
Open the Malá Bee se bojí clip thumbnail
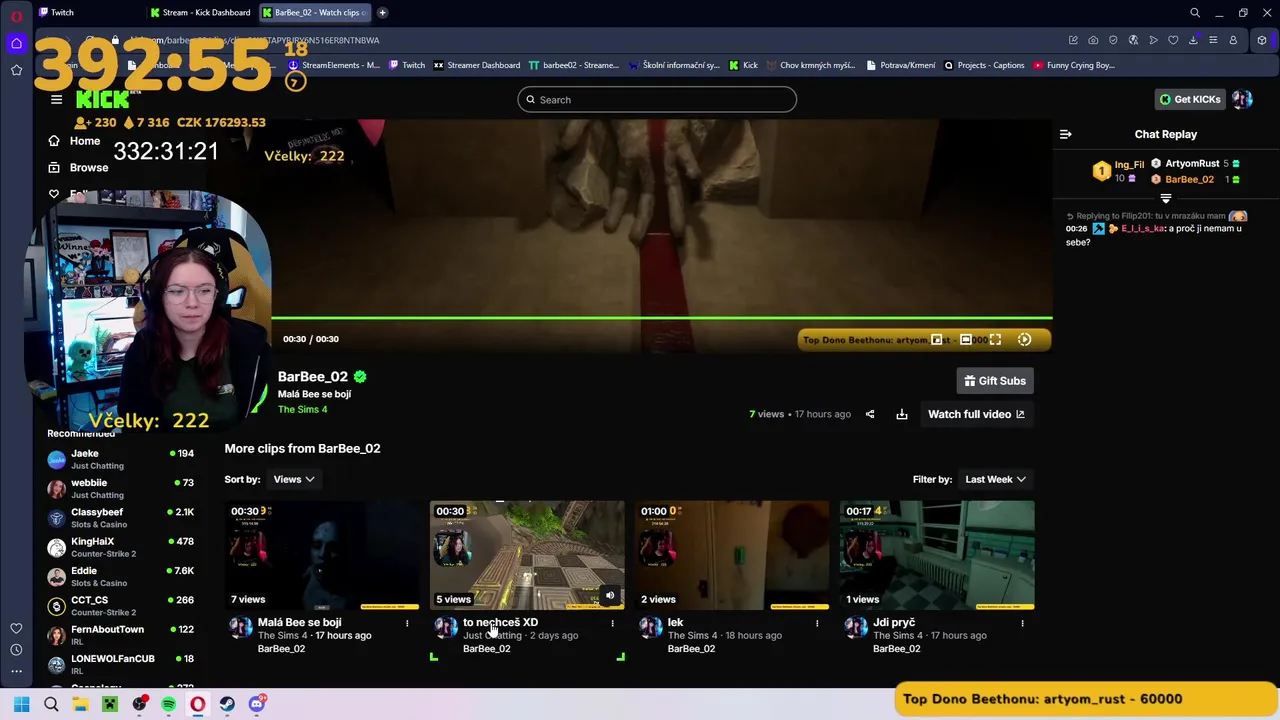click(322, 555)
